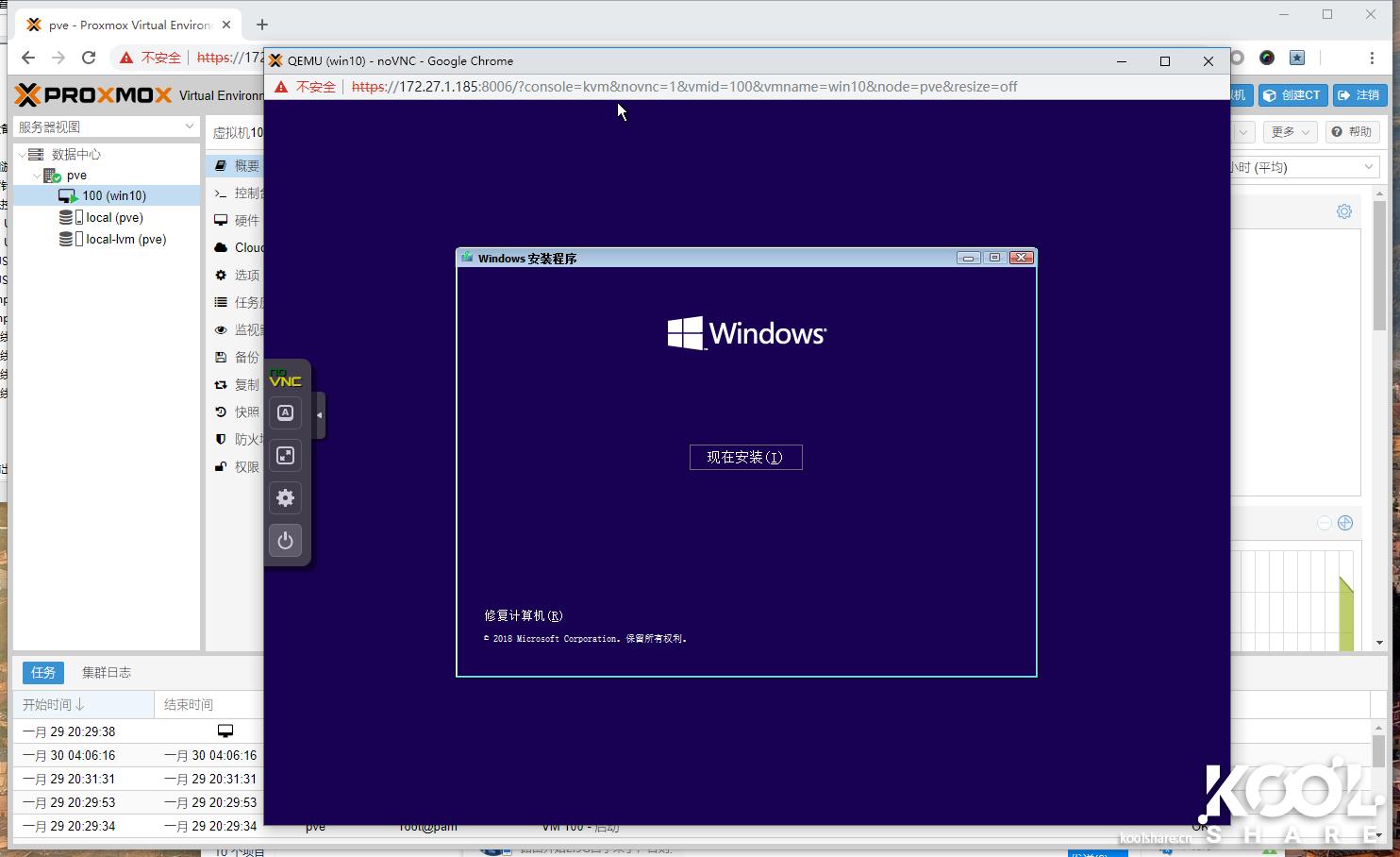Sort tasks by 开始时间 column header
The image size is (1400, 857).
pyautogui.click(x=54, y=704)
